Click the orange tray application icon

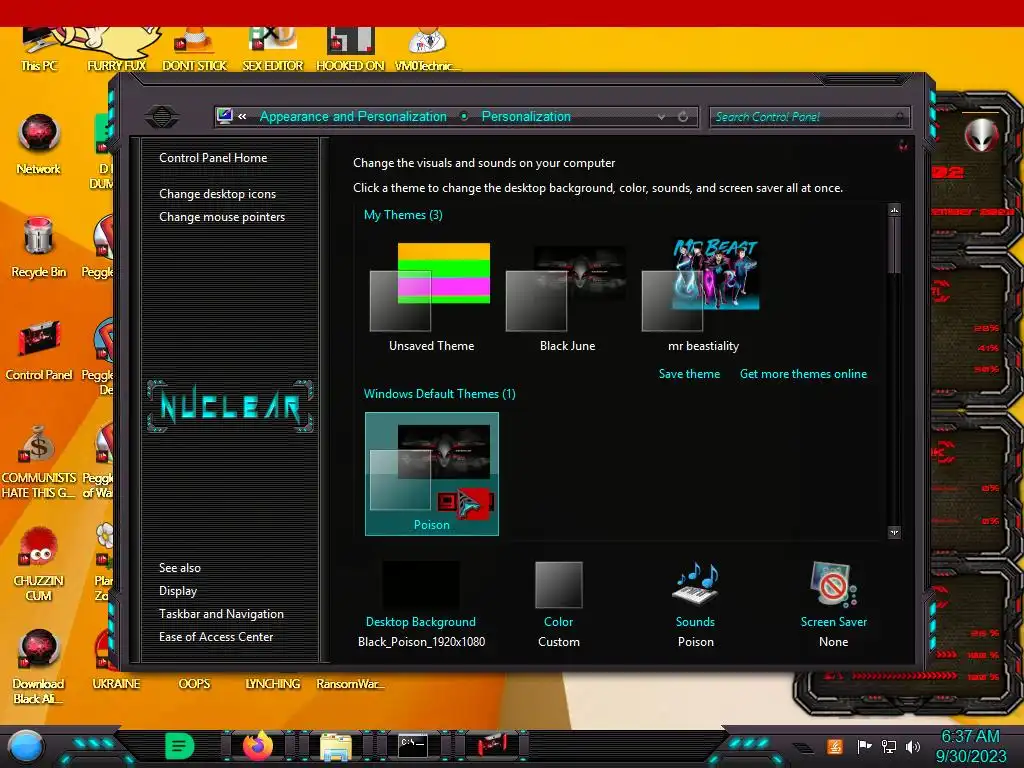[835, 746]
